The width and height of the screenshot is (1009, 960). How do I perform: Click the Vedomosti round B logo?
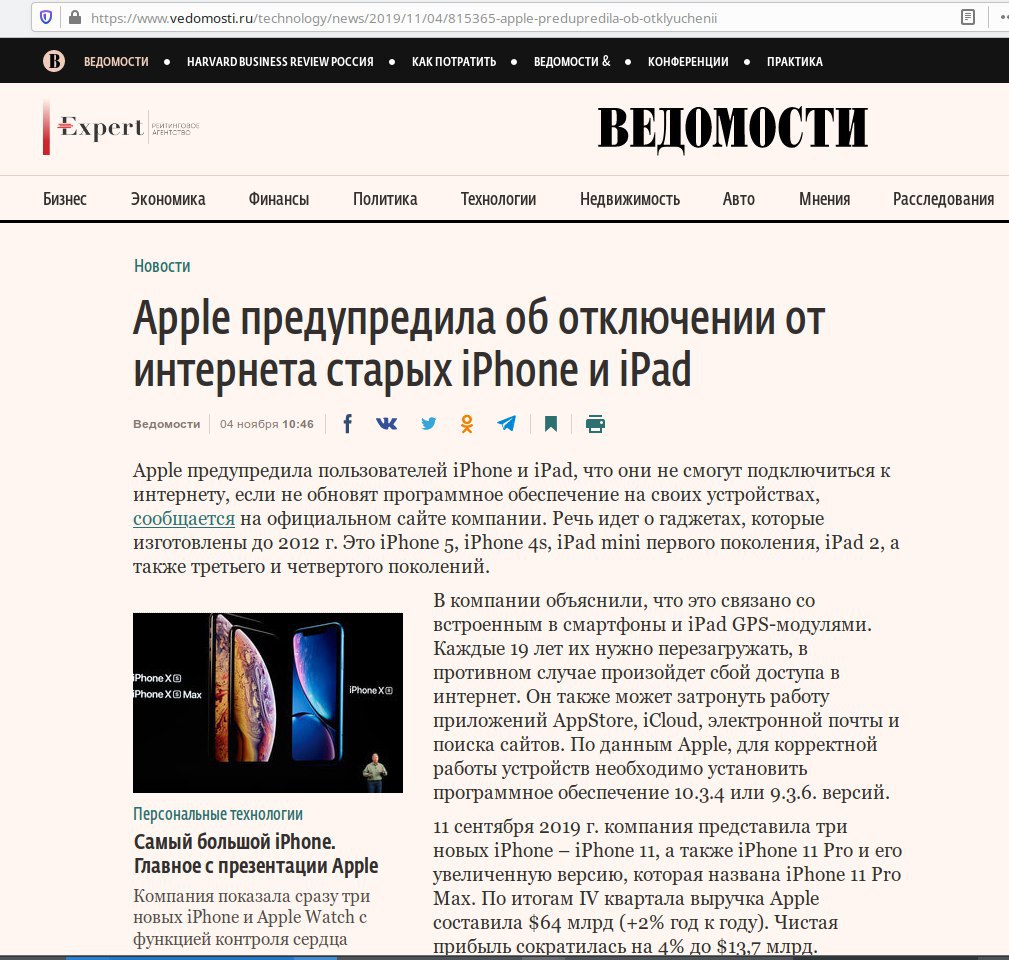click(x=54, y=61)
